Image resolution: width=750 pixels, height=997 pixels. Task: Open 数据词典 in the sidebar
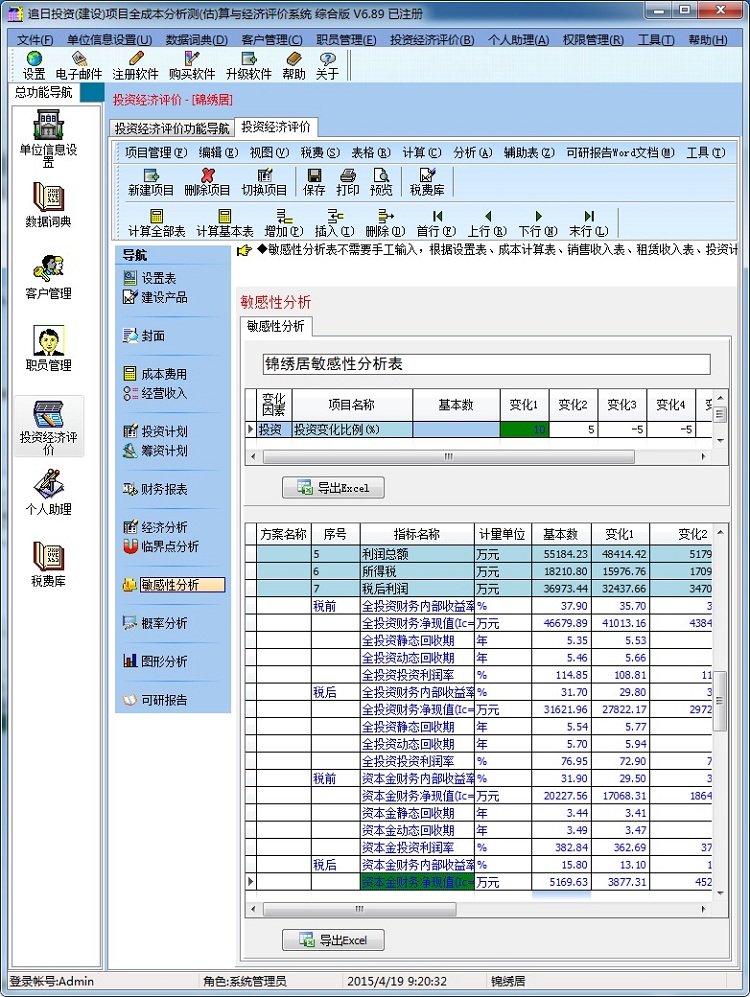(x=48, y=205)
